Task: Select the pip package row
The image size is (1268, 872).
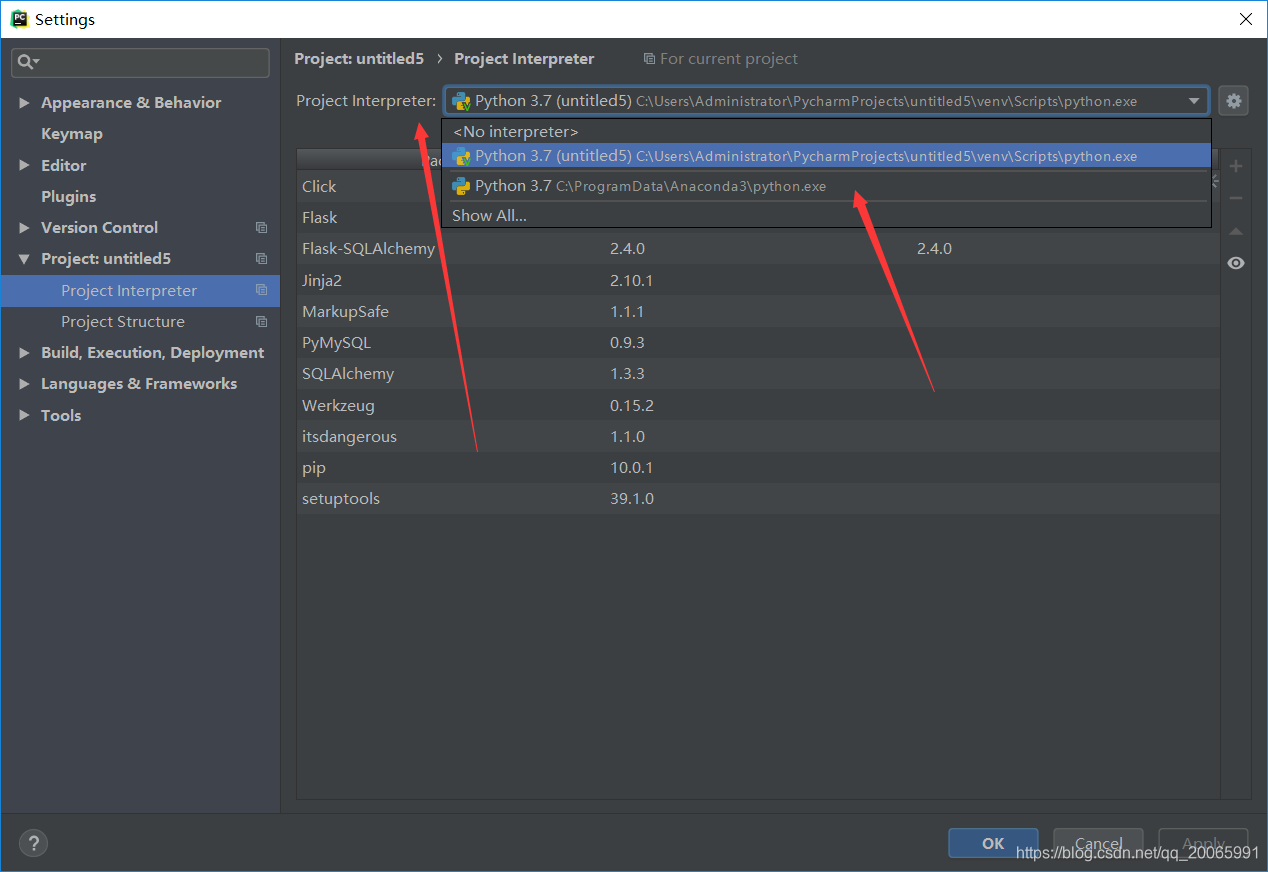Action: pos(758,468)
